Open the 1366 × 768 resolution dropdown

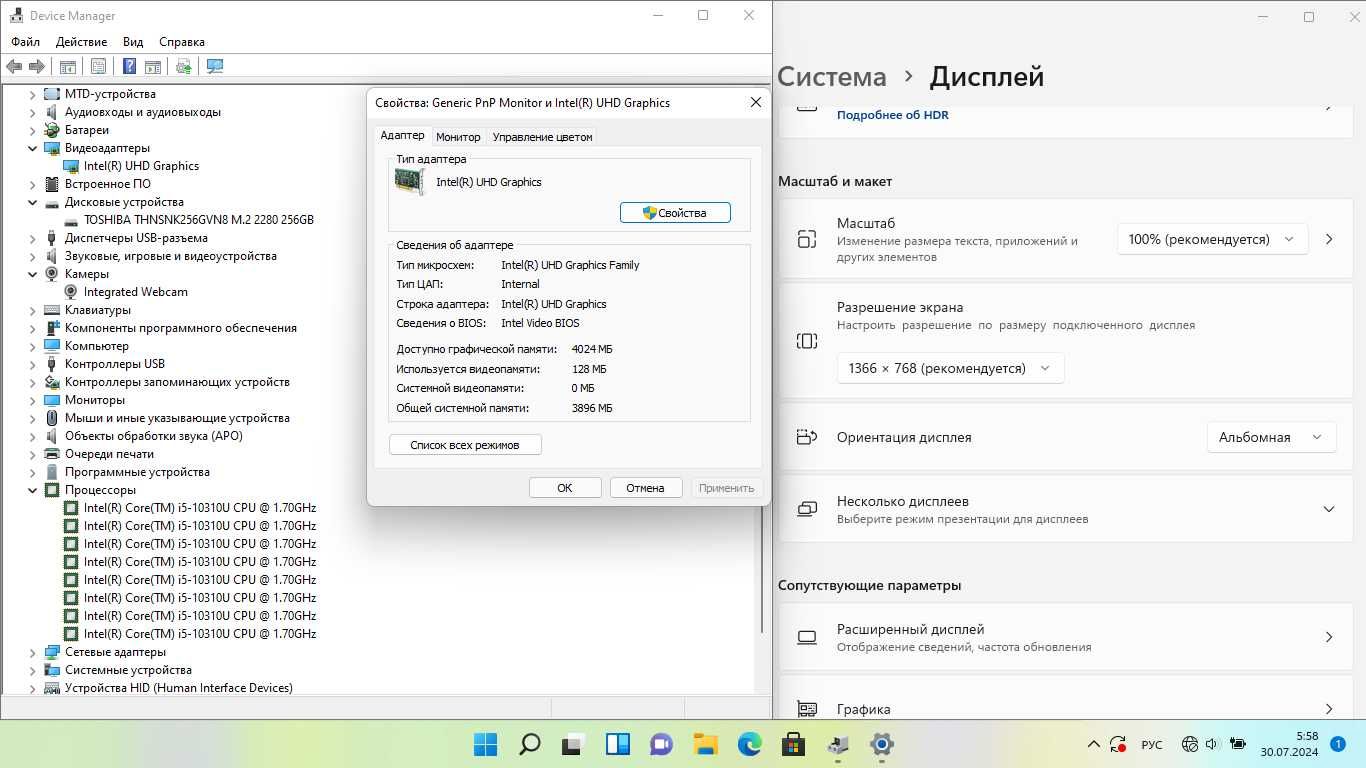(950, 368)
